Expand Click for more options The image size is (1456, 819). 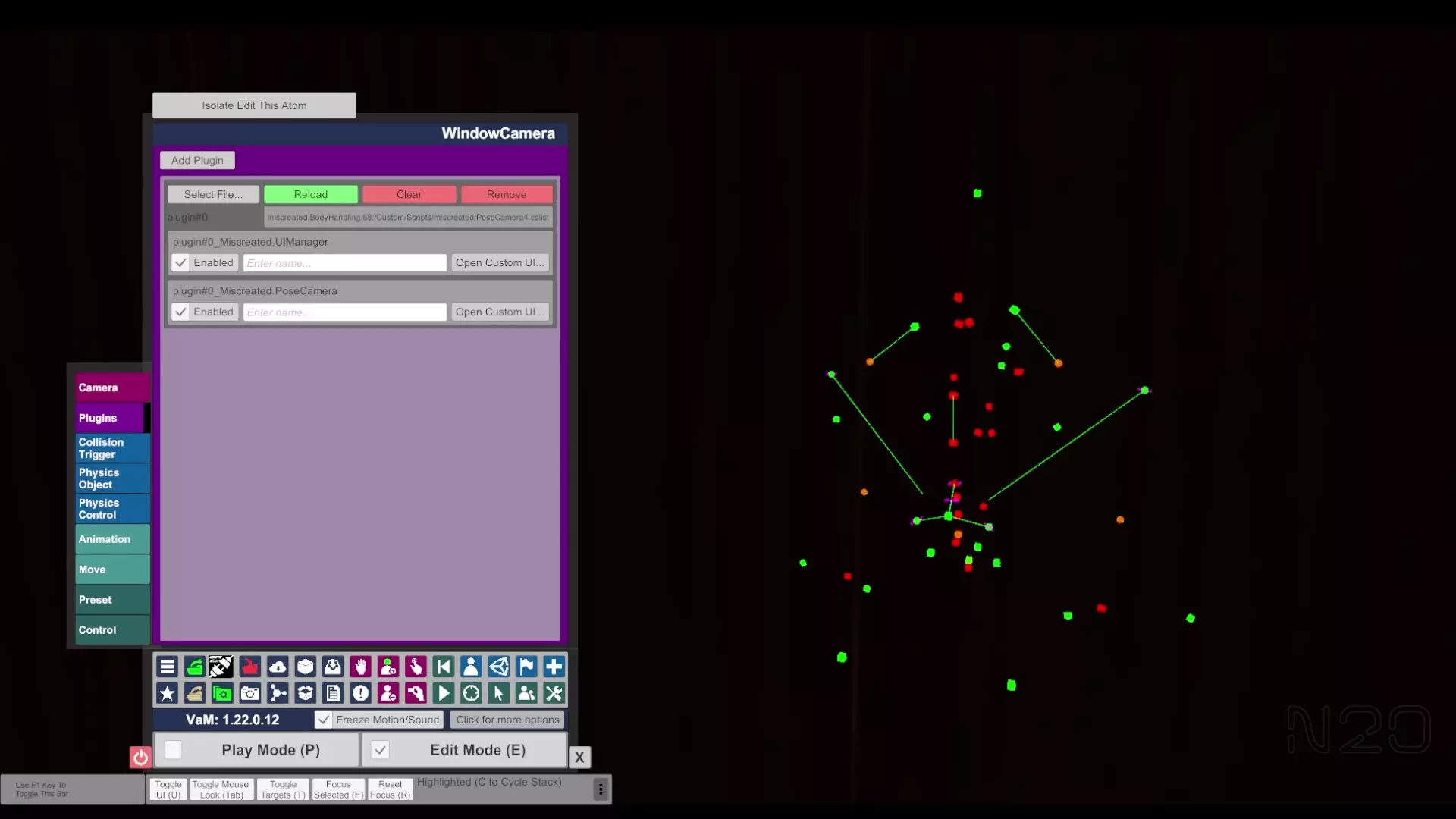click(507, 720)
